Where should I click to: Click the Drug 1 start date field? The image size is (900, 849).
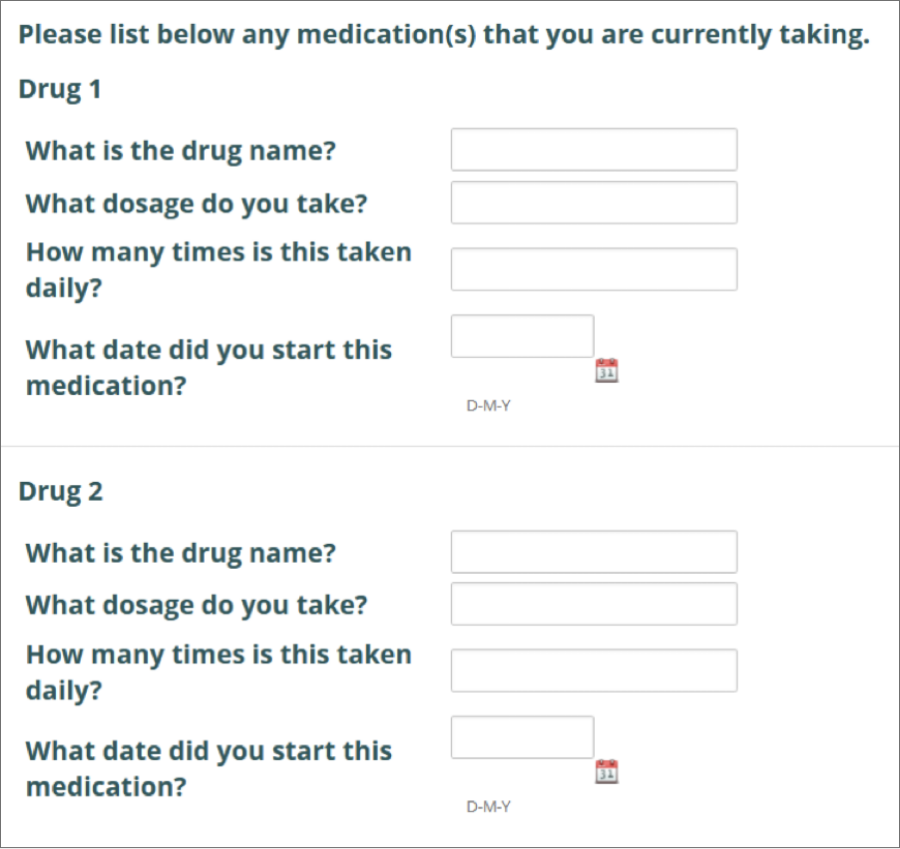tap(522, 336)
